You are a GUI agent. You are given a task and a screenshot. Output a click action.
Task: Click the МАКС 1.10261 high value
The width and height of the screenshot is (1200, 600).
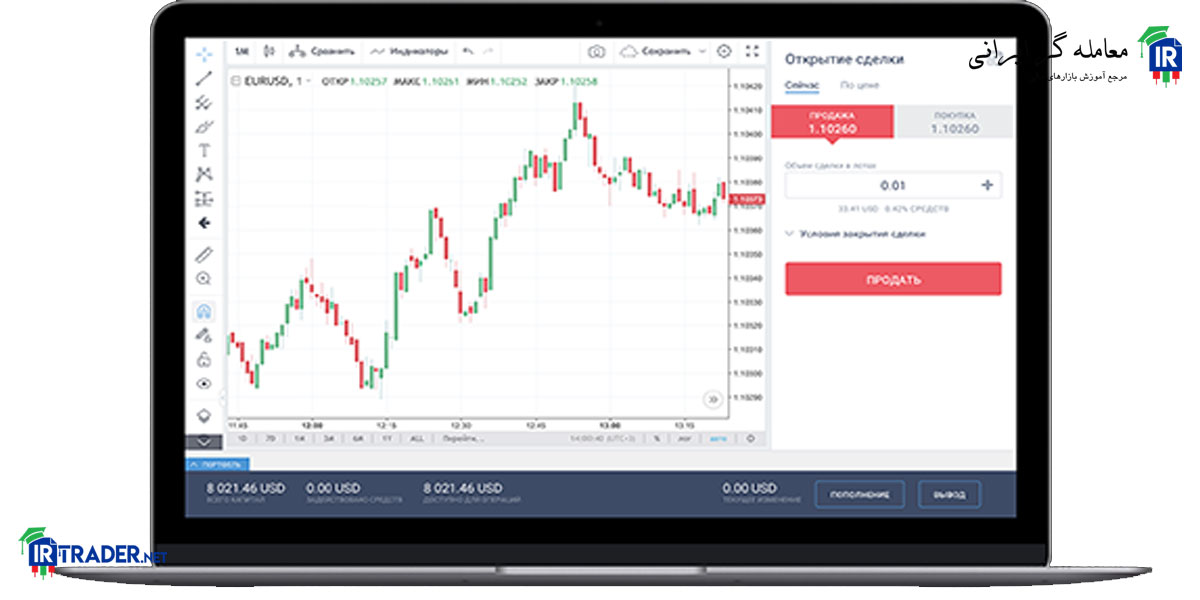point(426,81)
